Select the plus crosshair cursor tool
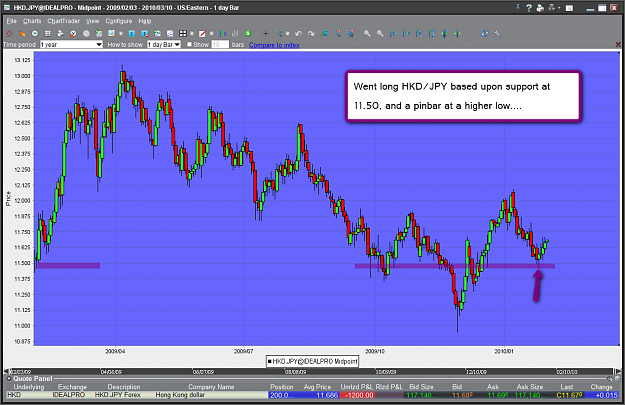The image size is (625, 405). coord(265,34)
